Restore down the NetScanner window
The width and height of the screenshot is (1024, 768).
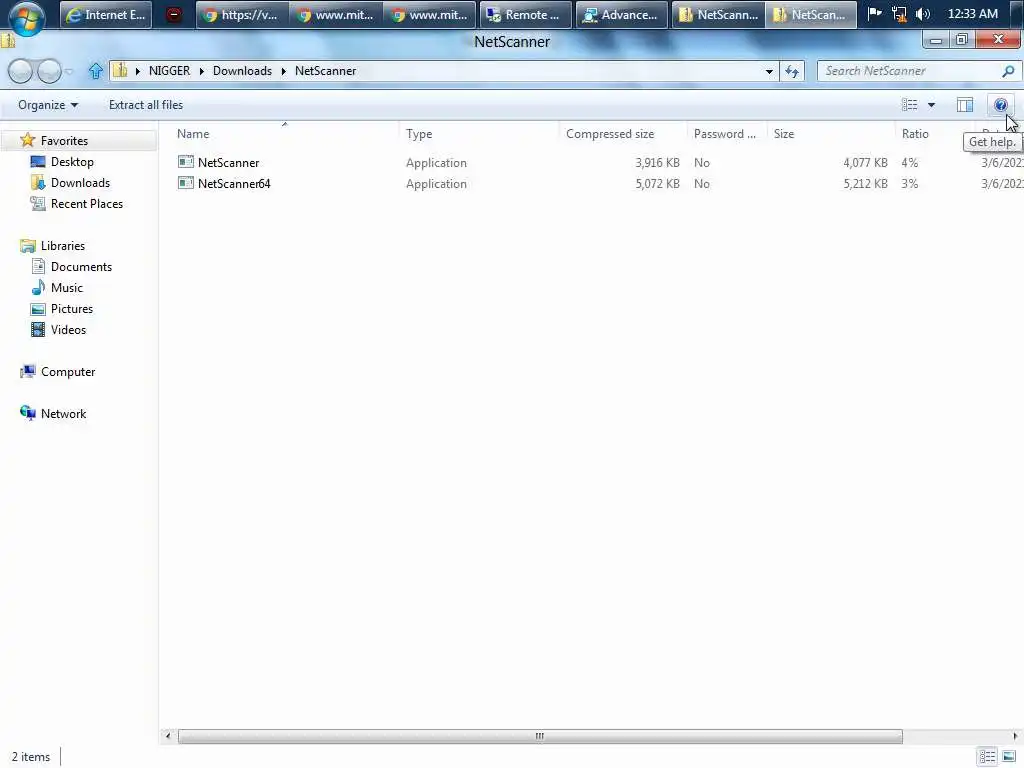click(962, 40)
